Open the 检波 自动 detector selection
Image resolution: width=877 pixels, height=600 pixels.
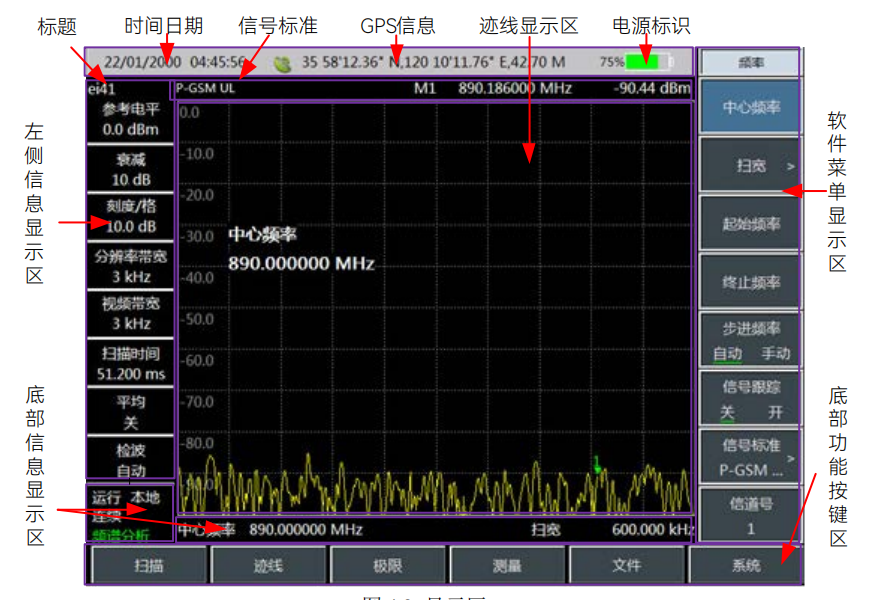click(x=130, y=460)
